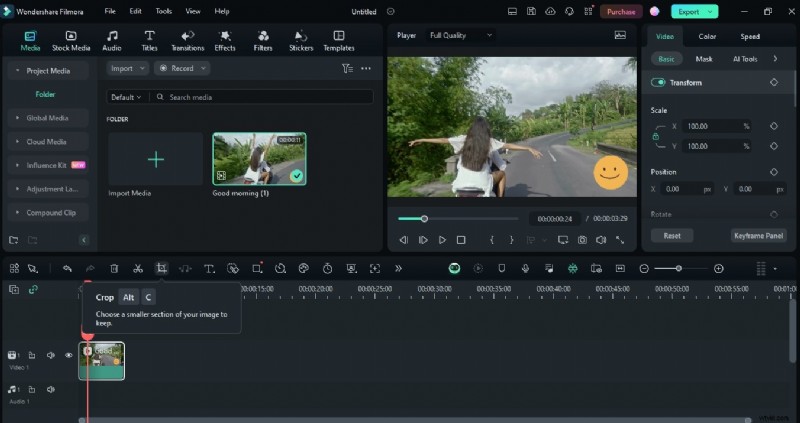Click the Keyframe Panel button
This screenshot has width=800, height=423.
pos(758,236)
